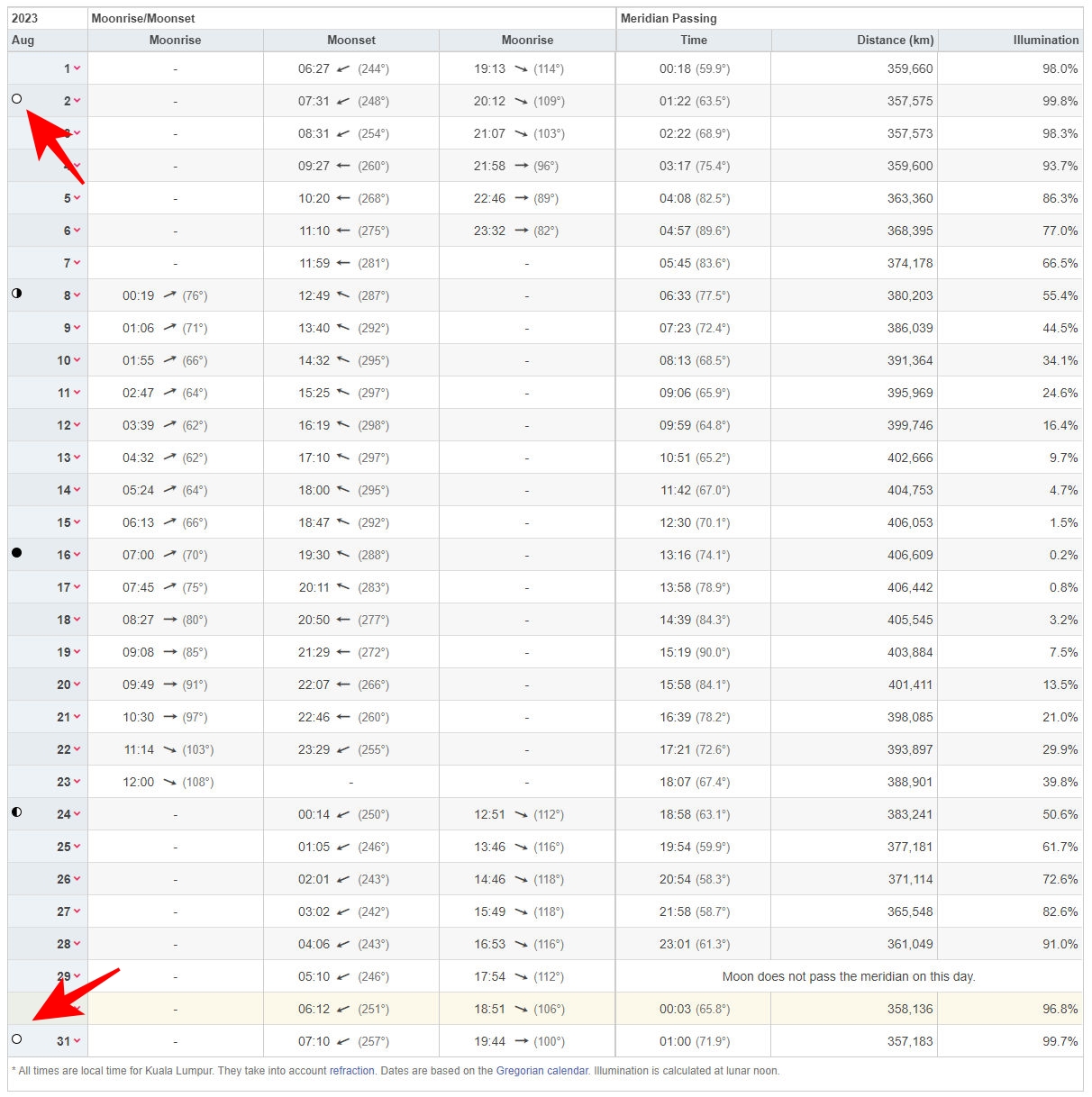Expand the August 31 row chevron
The image size is (1092, 1097).
[77, 1041]
